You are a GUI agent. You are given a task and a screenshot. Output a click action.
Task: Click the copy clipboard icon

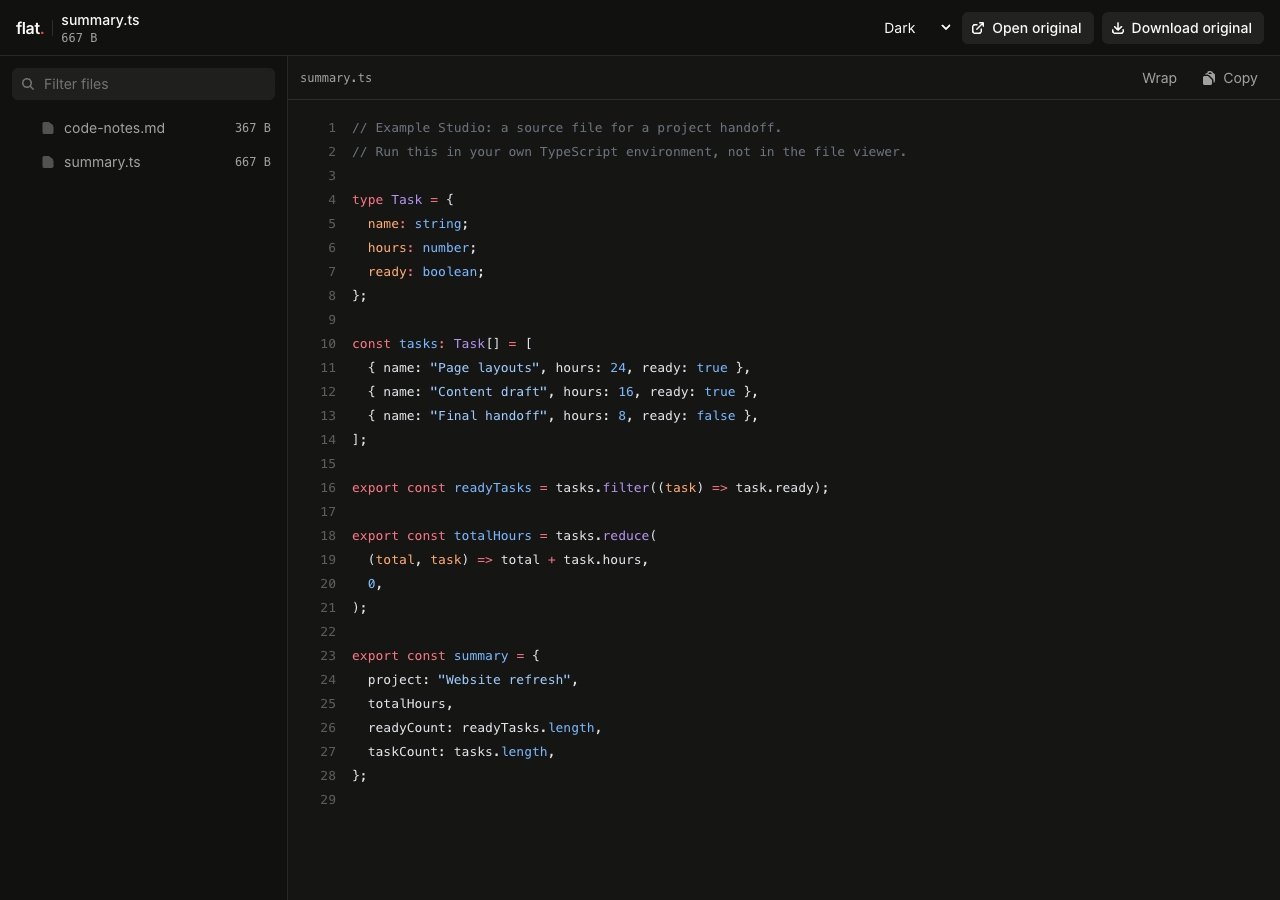coord(1209,78)
